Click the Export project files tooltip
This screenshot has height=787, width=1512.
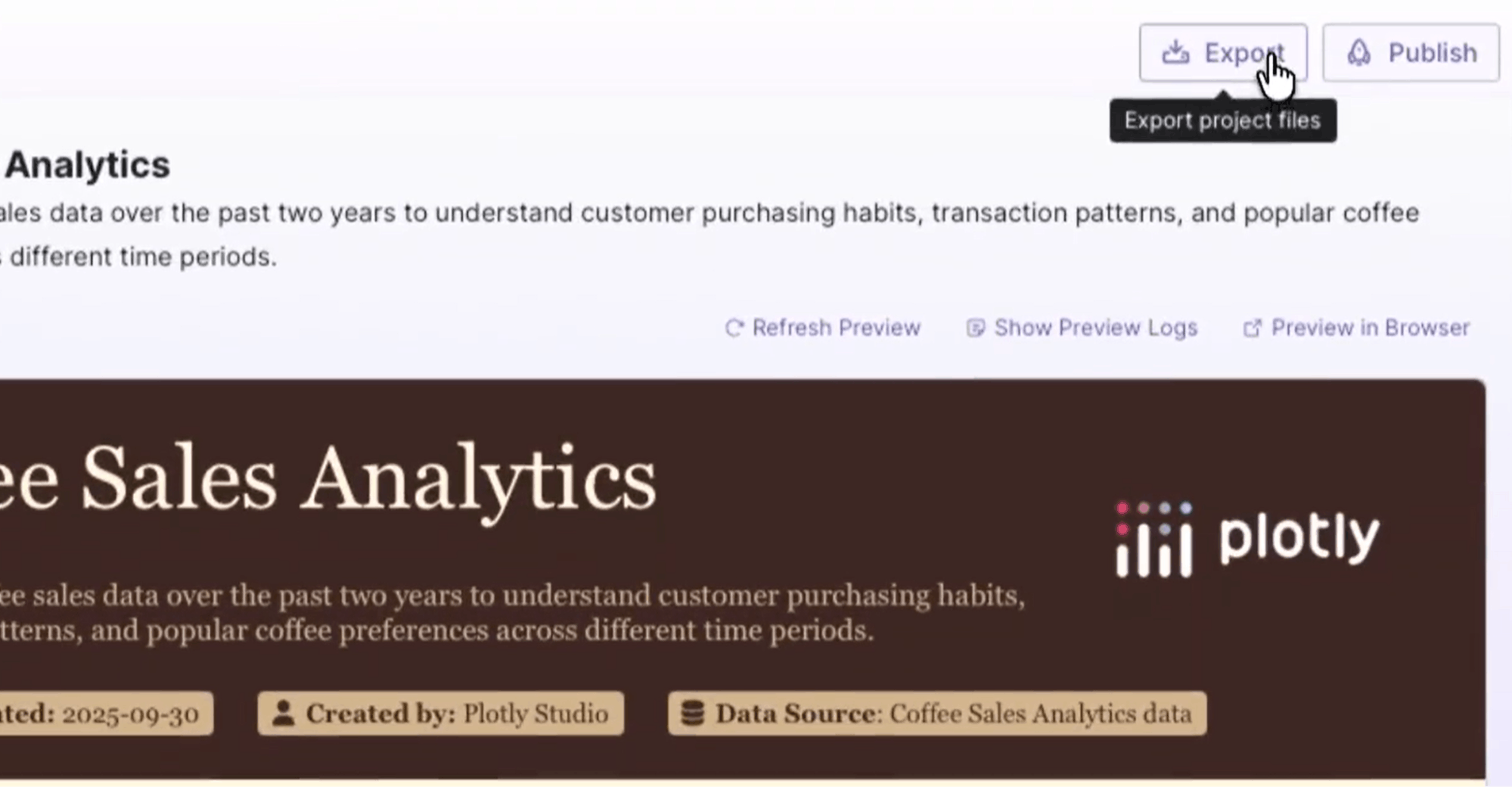[1222, 121]
